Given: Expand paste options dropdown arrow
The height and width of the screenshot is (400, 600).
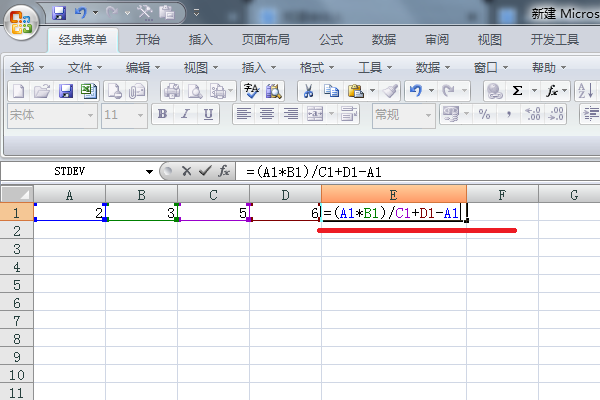Looking at the screenshot, I should pos(372,91).
